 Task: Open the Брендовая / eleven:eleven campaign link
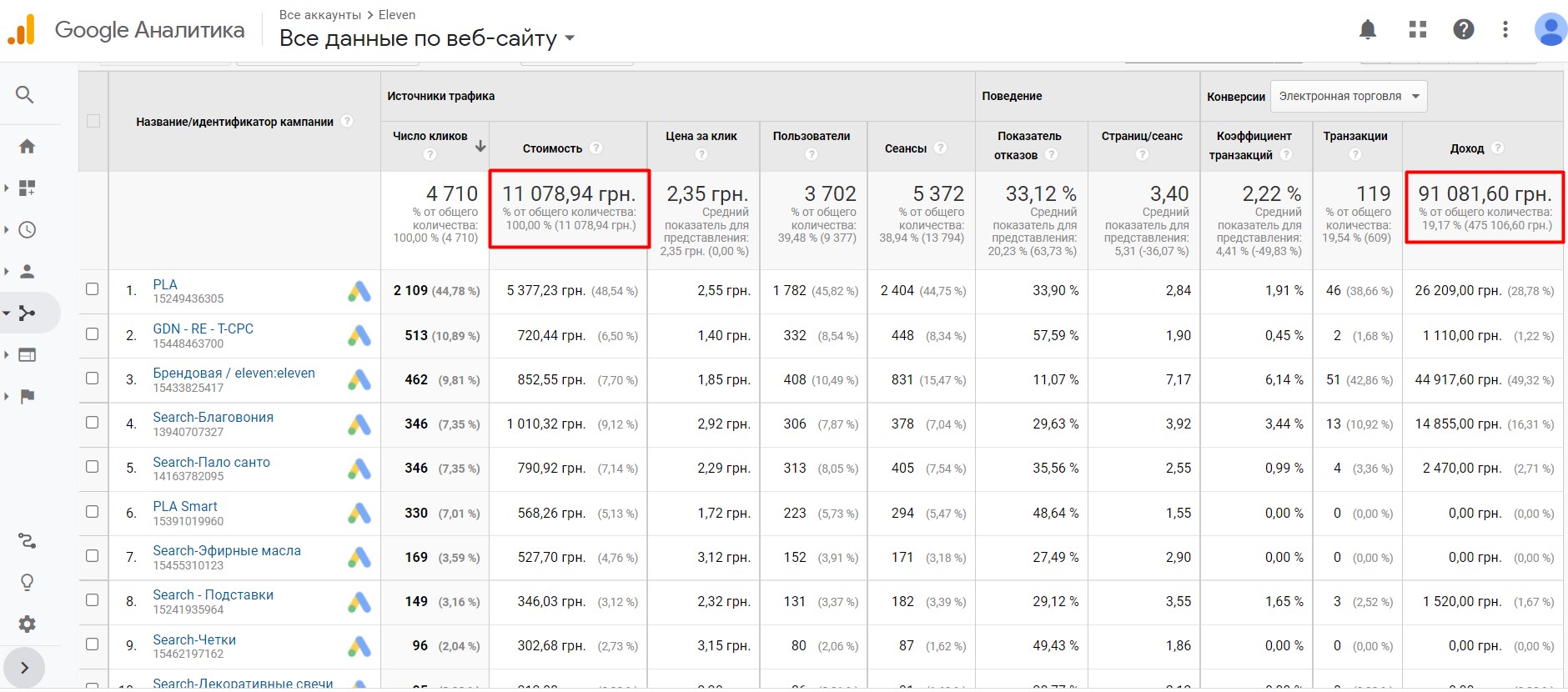coord(234,373)
